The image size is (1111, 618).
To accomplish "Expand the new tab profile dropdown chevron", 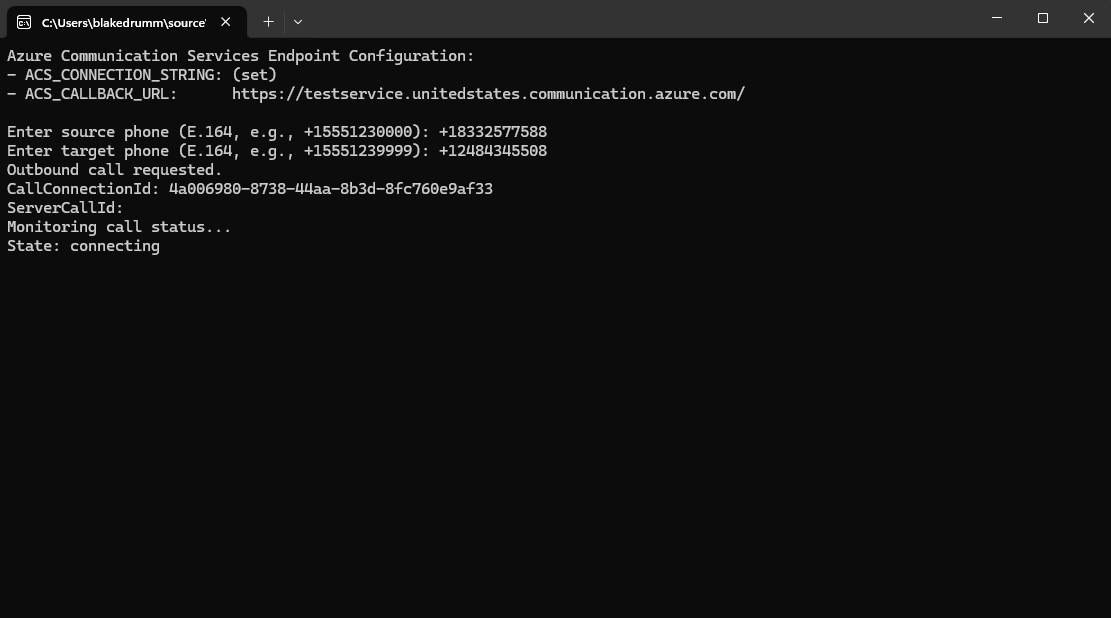I will 298,21.
